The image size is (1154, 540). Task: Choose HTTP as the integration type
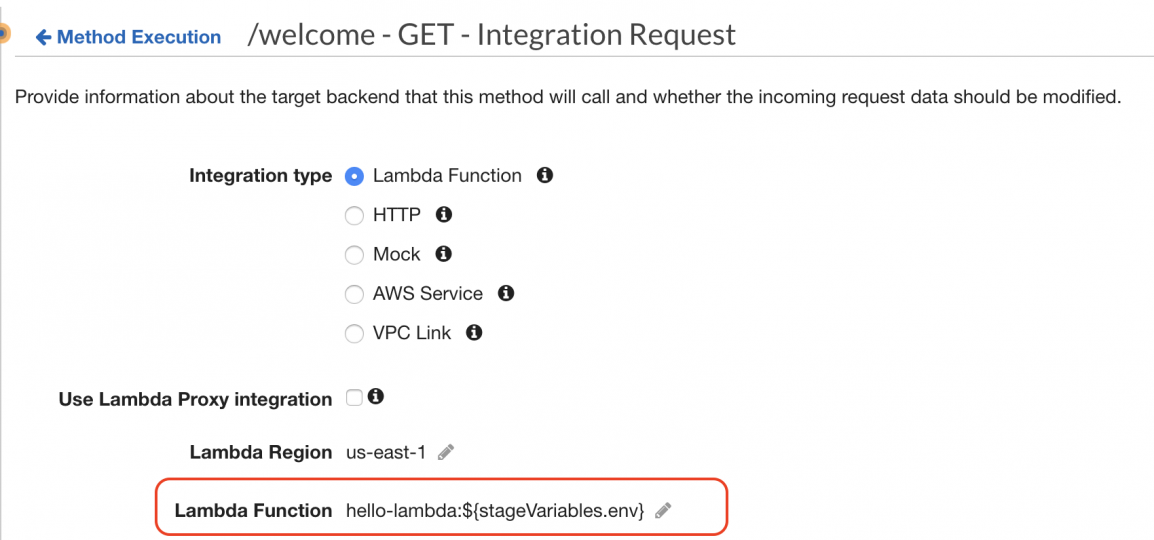(353, 215)
